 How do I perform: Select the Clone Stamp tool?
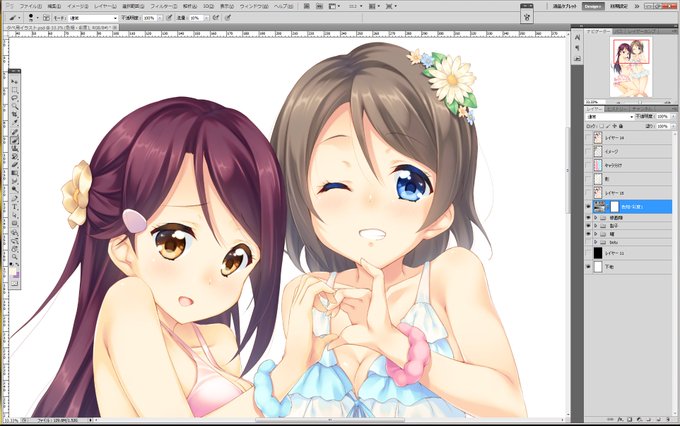pyautogui.click(x=14, y=149)
